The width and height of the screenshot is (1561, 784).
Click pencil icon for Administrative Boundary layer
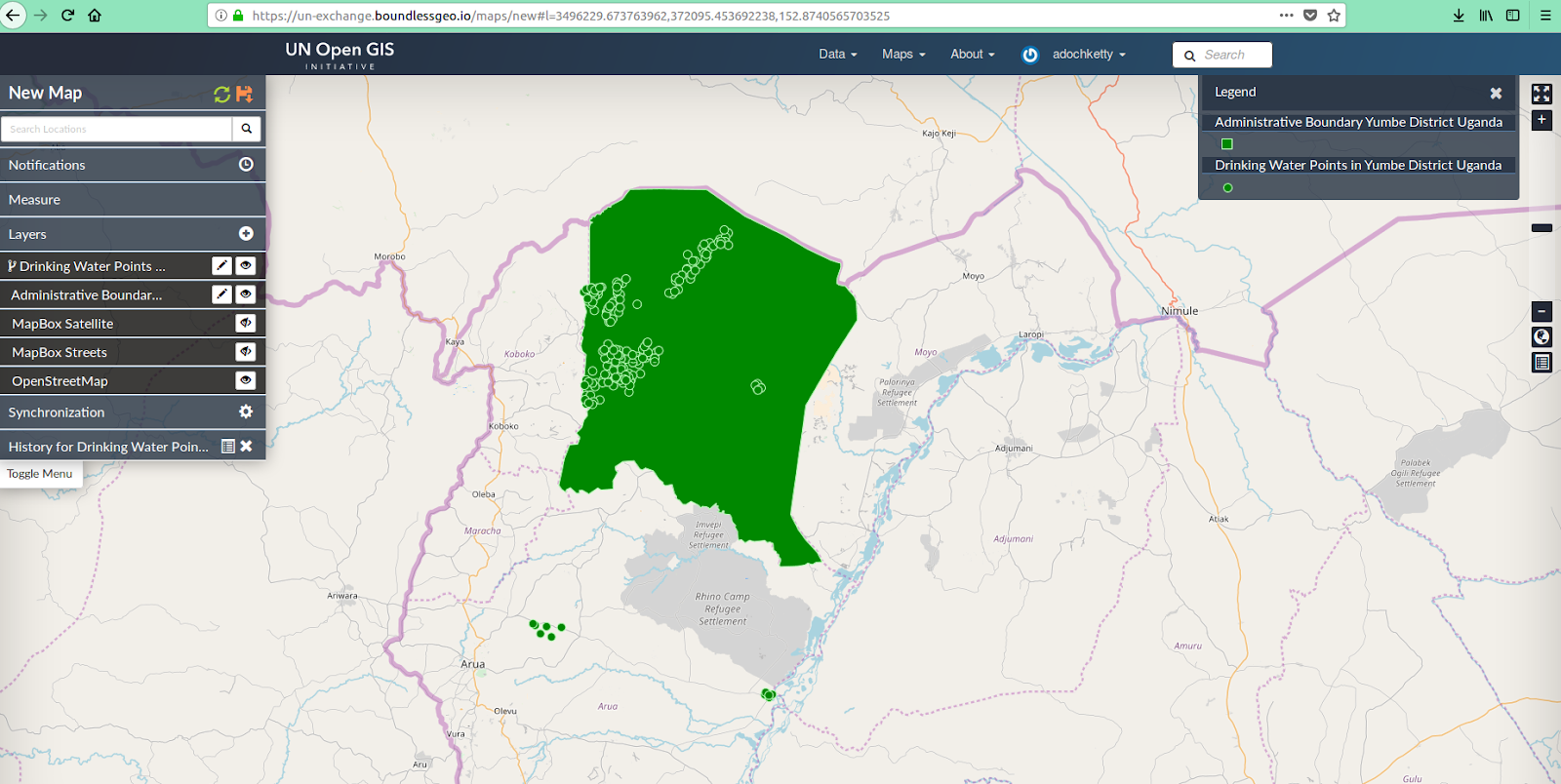(222, 294)
